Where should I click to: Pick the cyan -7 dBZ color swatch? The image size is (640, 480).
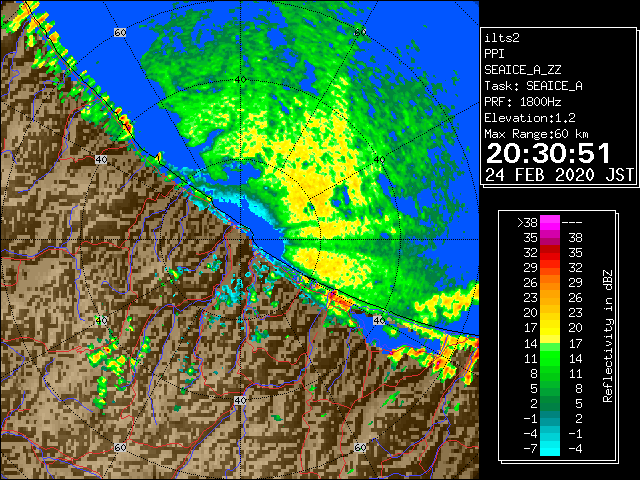[x=550, y=449]
